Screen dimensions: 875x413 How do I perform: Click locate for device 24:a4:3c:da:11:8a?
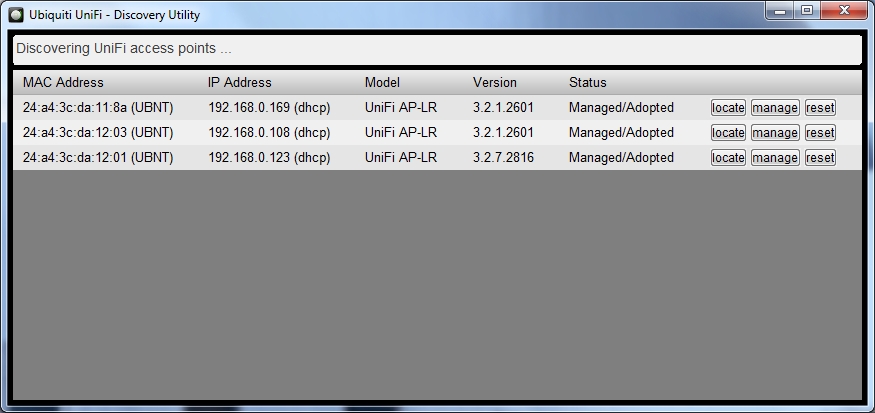click(728, 108)
